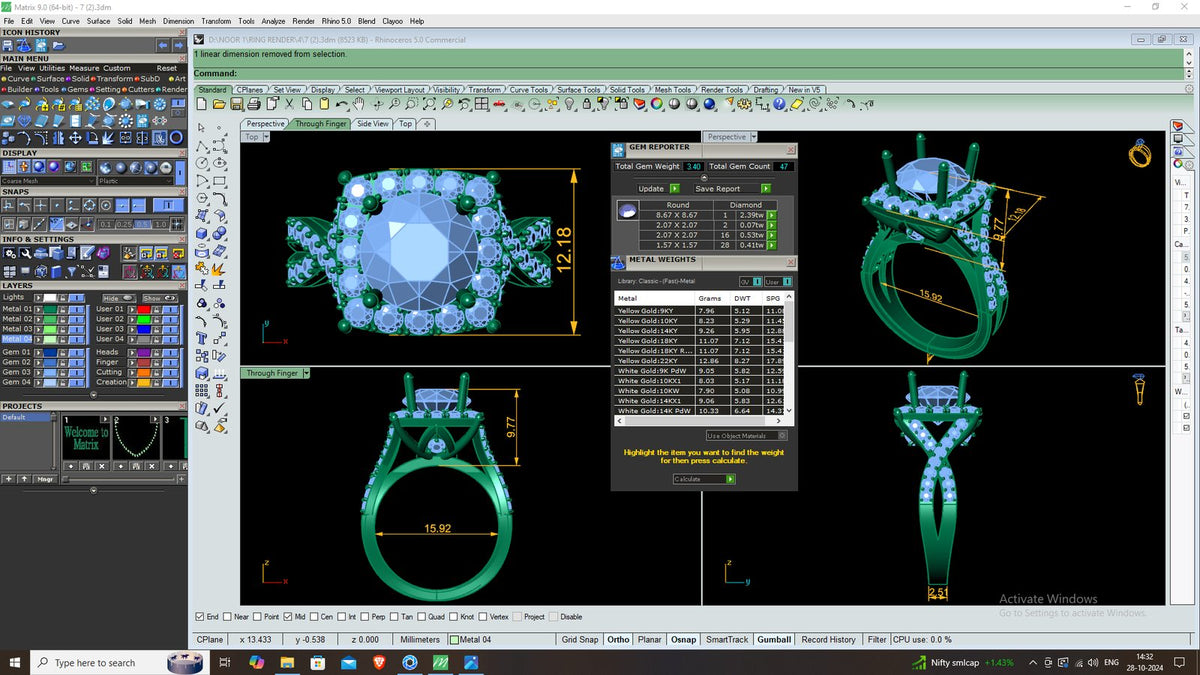Screen dimensions: 1200x675
Task: Toggle the Disable osnap checkbox
Action: pyautogui.click(x=554, y=617)
